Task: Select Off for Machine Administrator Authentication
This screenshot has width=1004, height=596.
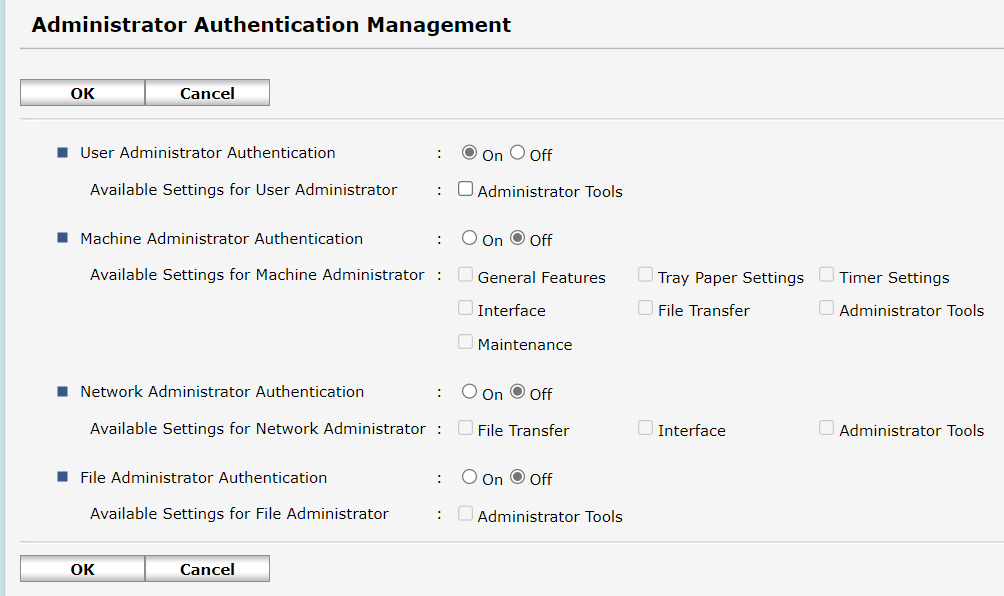Action: [517, 238]
